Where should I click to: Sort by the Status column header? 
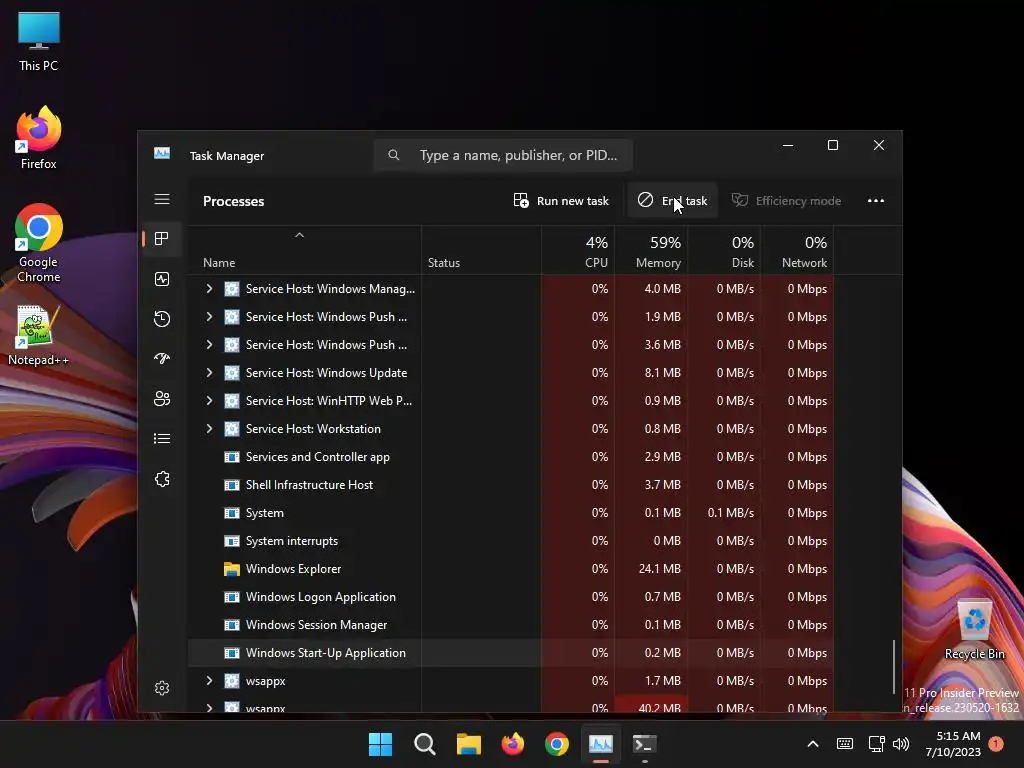tap(481, 251)
